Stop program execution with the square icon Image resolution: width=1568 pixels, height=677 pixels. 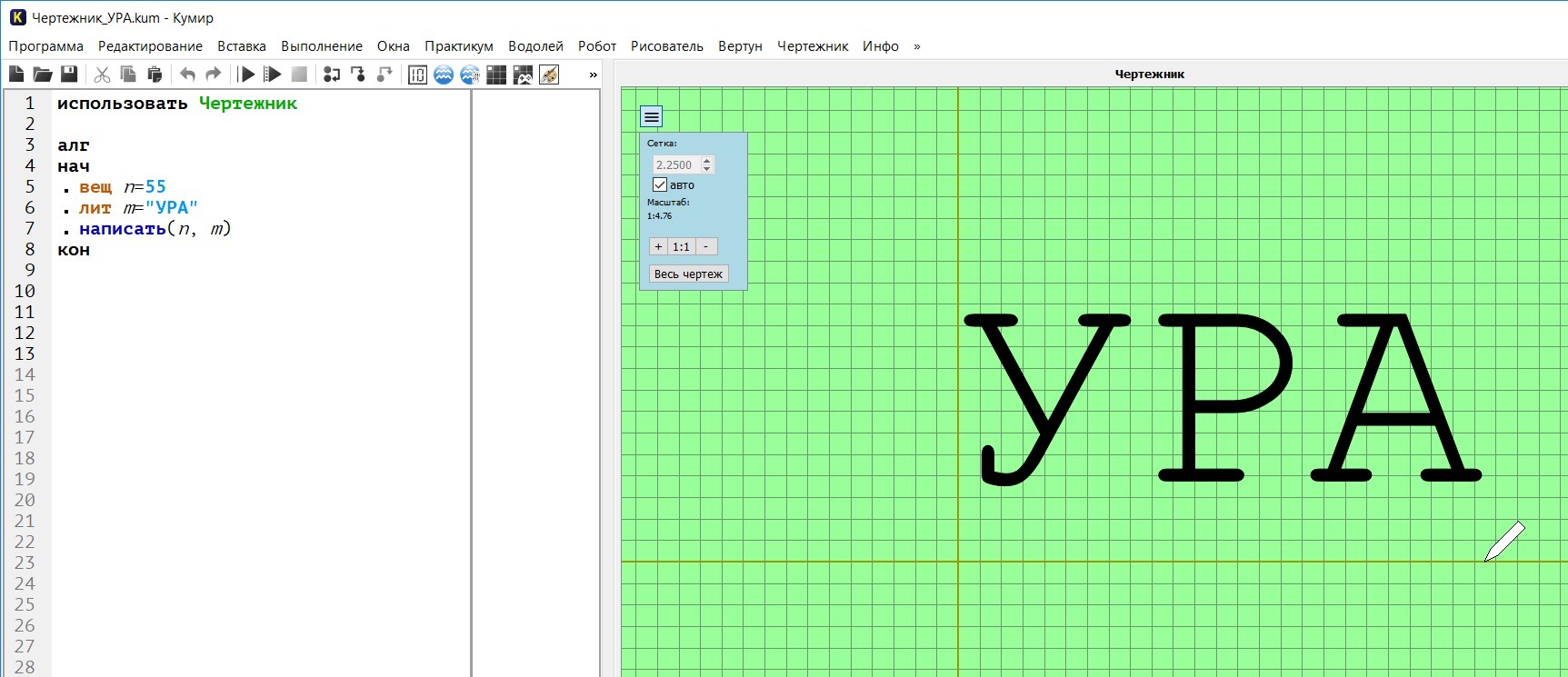(299, 75)
